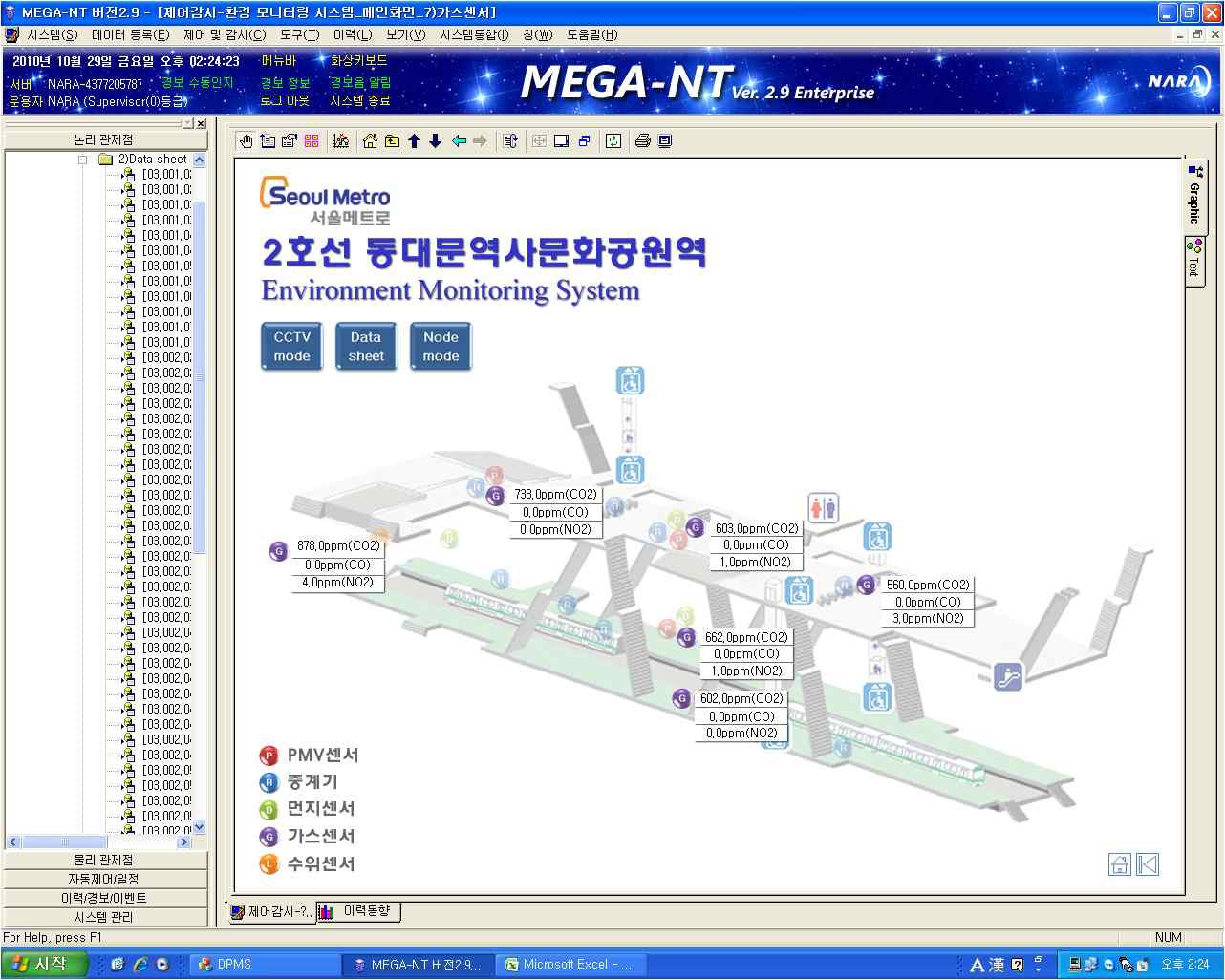Click gas sensor icon beside 878,0ppm(CO2)

point(278,550)
